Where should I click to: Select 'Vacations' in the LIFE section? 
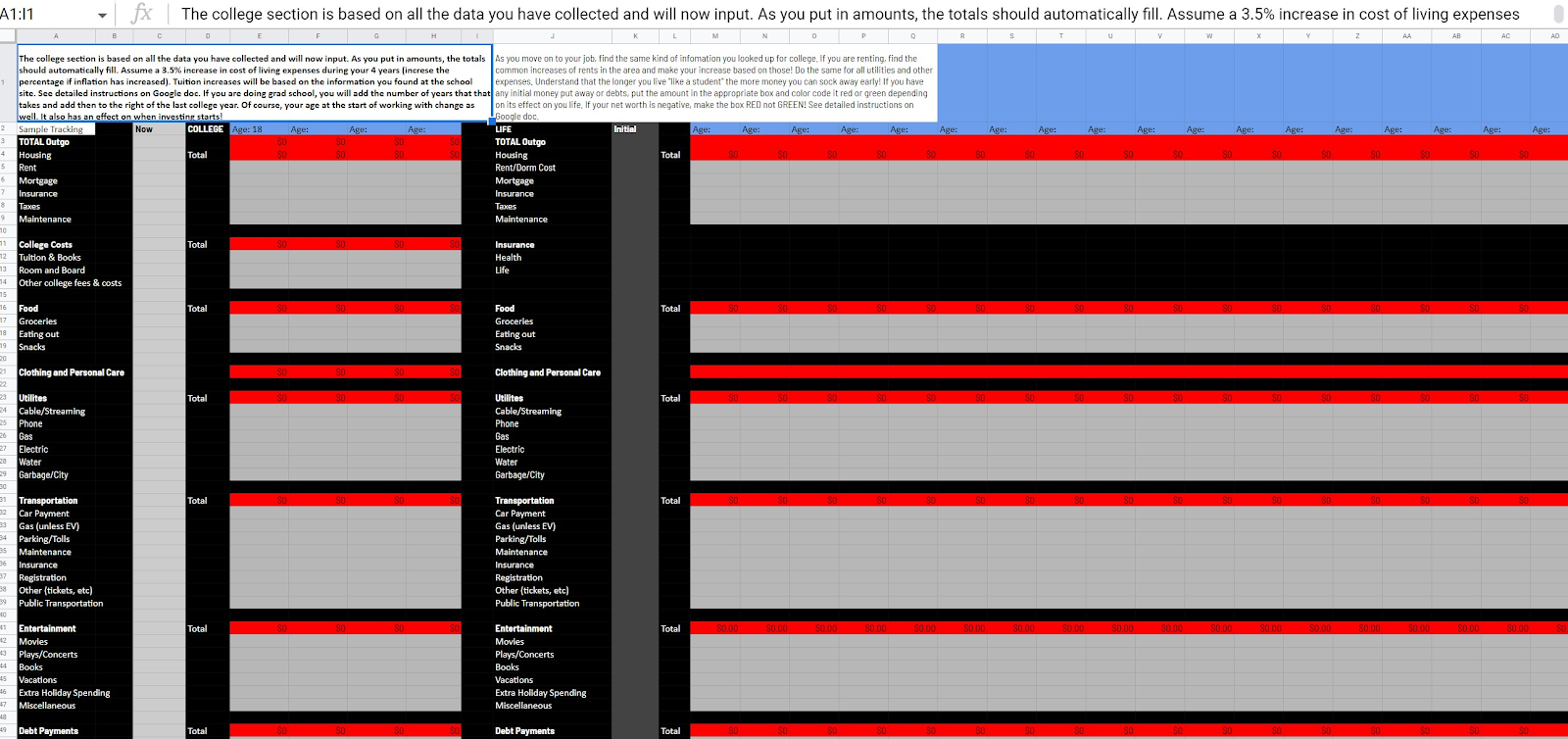pos(514,680)
